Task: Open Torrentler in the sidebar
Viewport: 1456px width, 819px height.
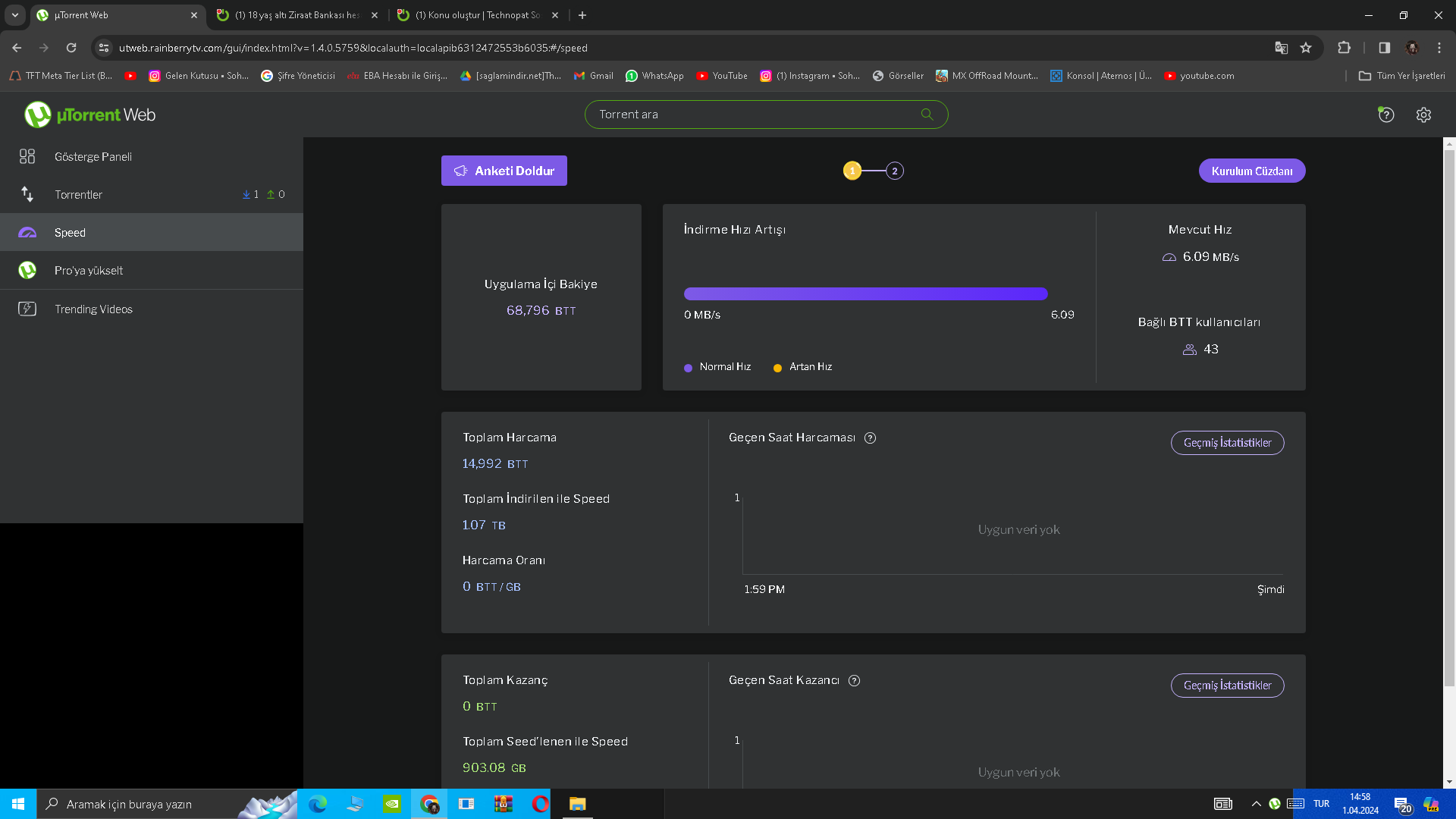Action: point(78,194)
